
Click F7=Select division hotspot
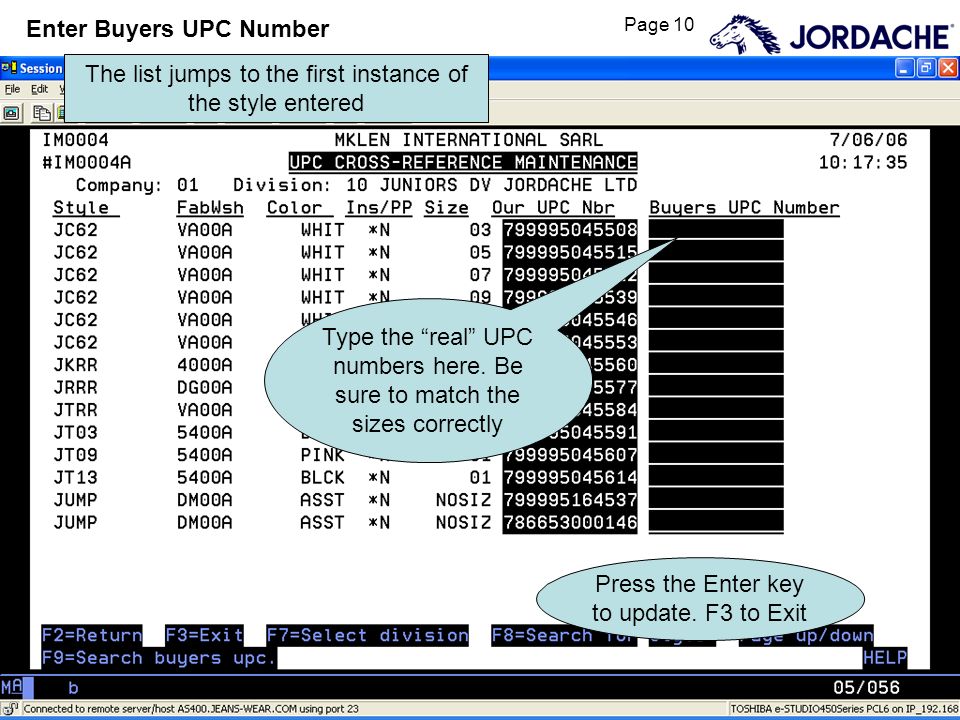coord(367,635)
